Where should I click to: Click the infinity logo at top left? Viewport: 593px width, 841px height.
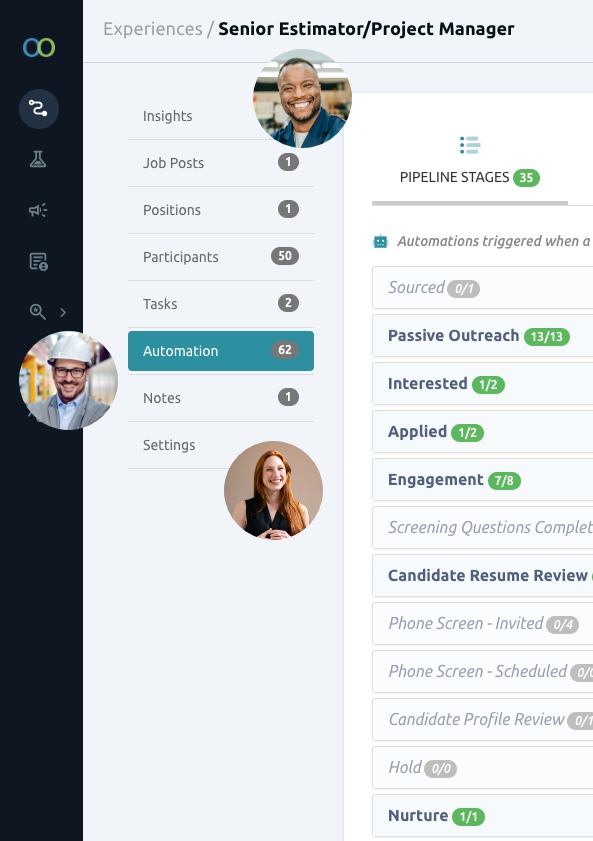39,47
